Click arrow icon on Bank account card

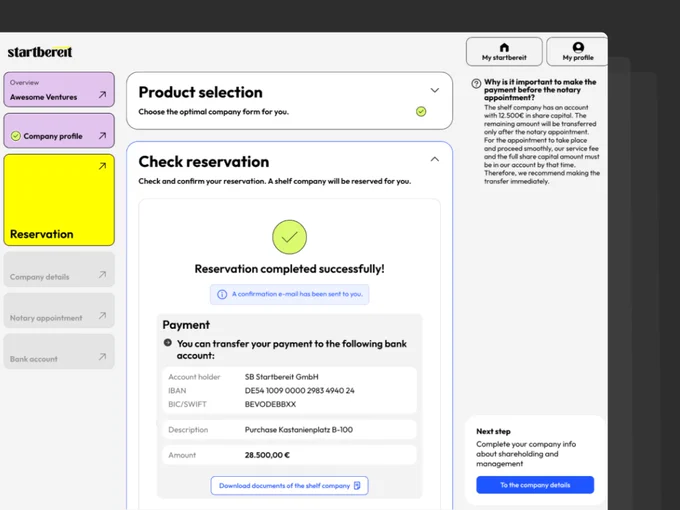tap(102, 357)
